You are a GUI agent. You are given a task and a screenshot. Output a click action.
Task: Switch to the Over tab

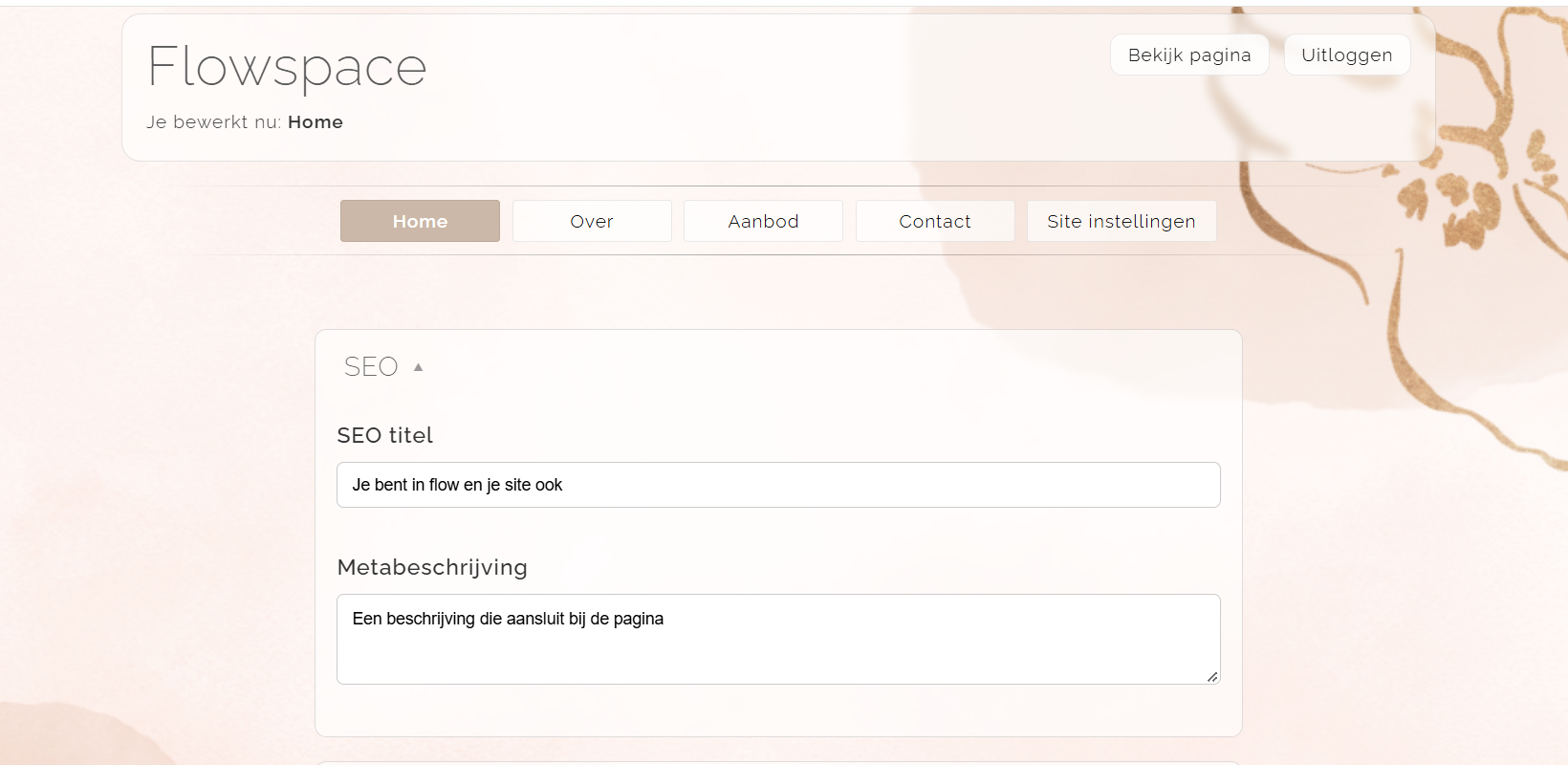click(x=592, y=221)
